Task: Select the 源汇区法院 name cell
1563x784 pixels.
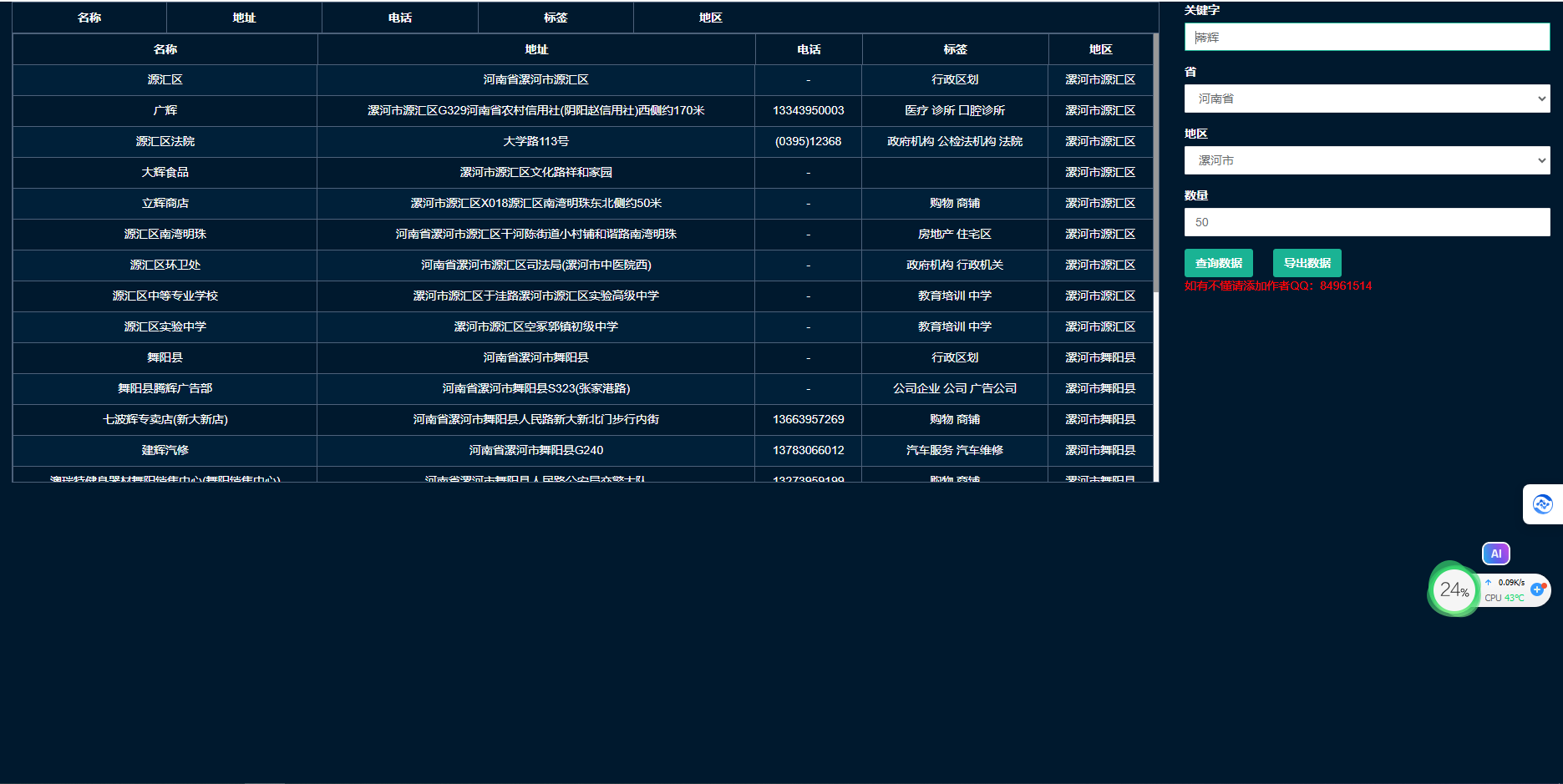Action: pyautogui.click(x=165, y=141)
